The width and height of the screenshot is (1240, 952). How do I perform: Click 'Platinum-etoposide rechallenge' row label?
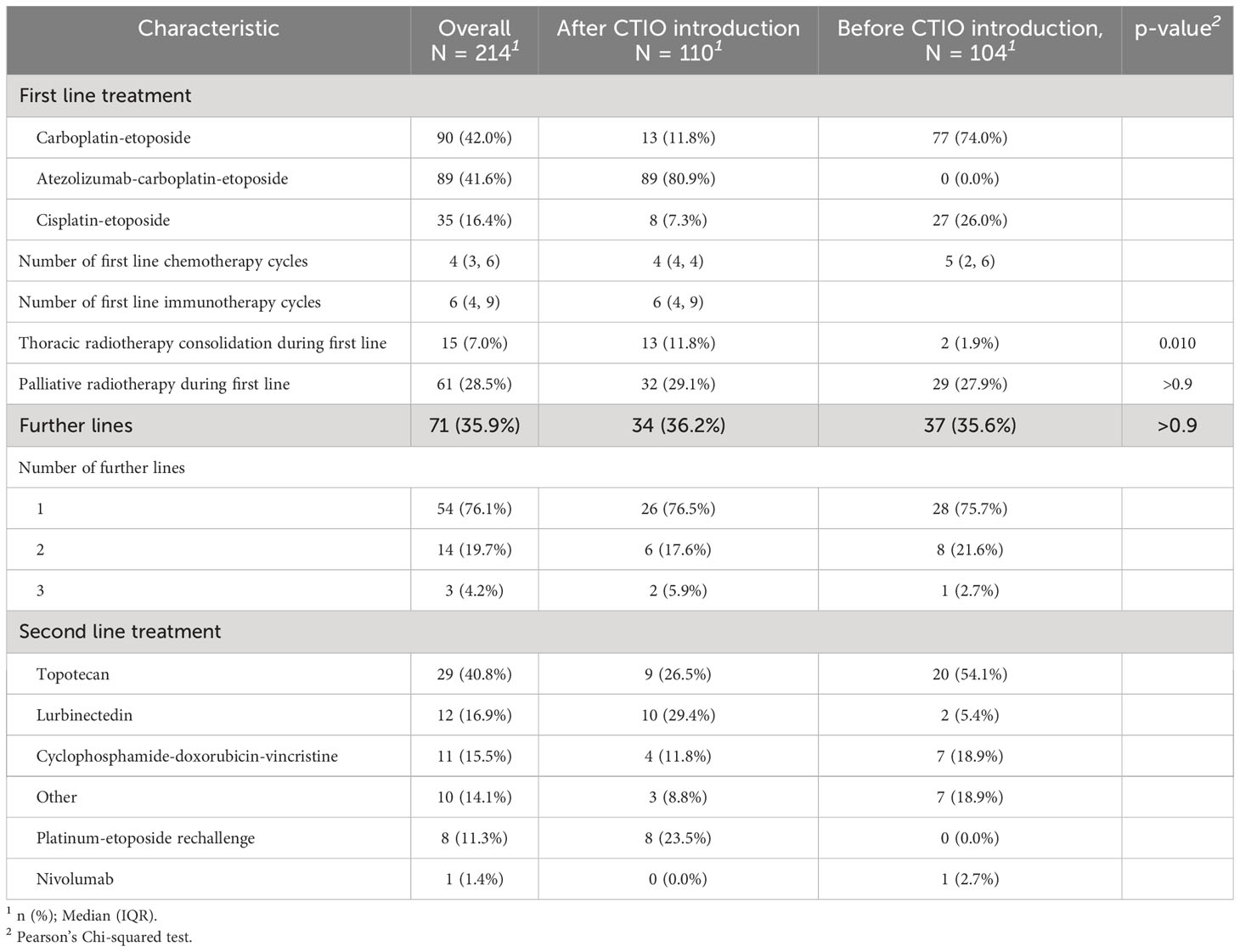coord(145,838)
